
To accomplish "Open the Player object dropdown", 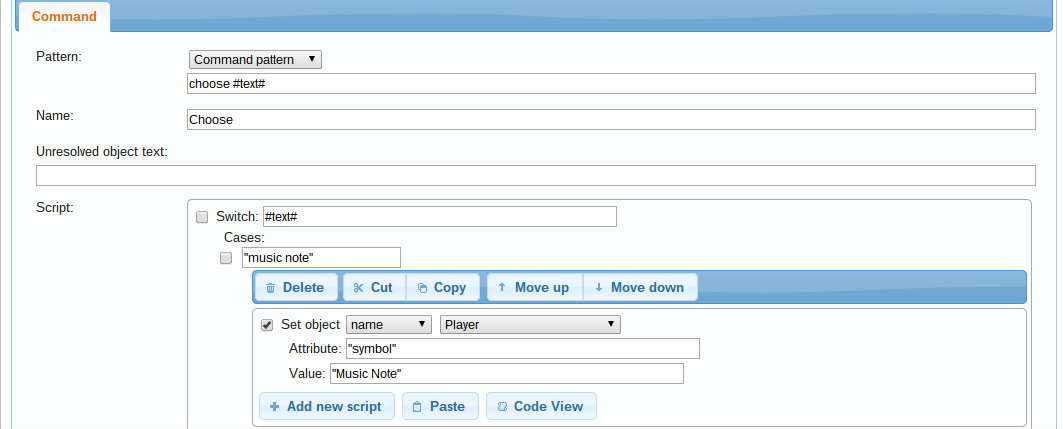I will (x=530, y=325).
